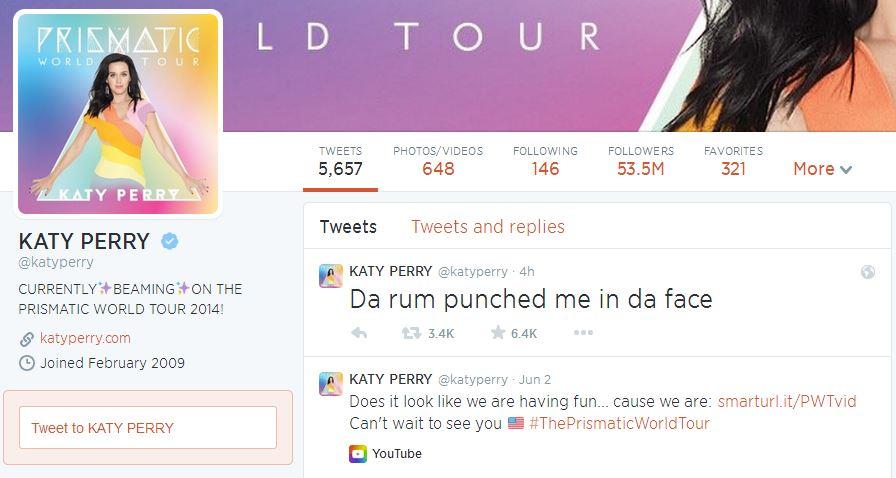Image resolution: width=896 pixels, height=478 pixels.
Task: Reply to the 'Da rum punched me' tweet
Action: (359, 333)
